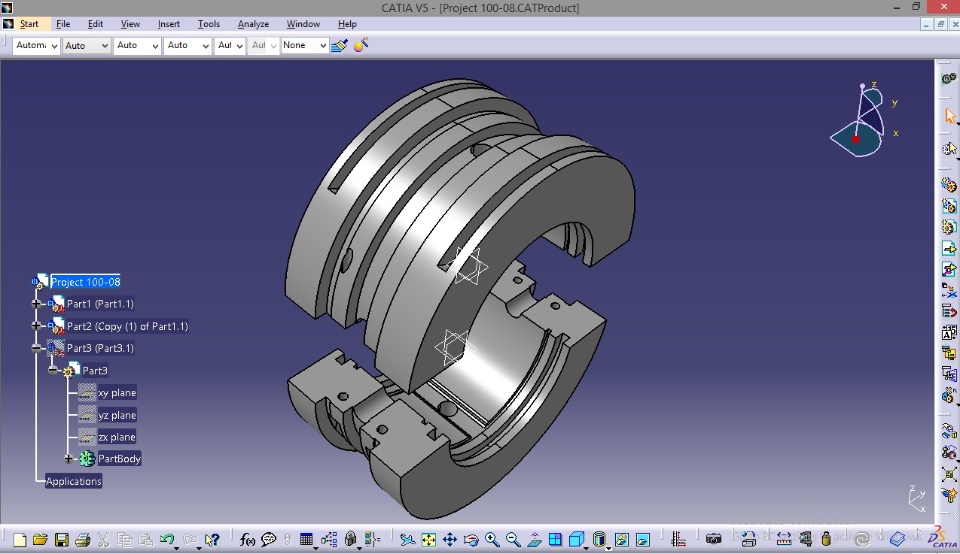Collapse Part3 (Part3.1) tree node
960x554 pixels.
click(36, 348)
